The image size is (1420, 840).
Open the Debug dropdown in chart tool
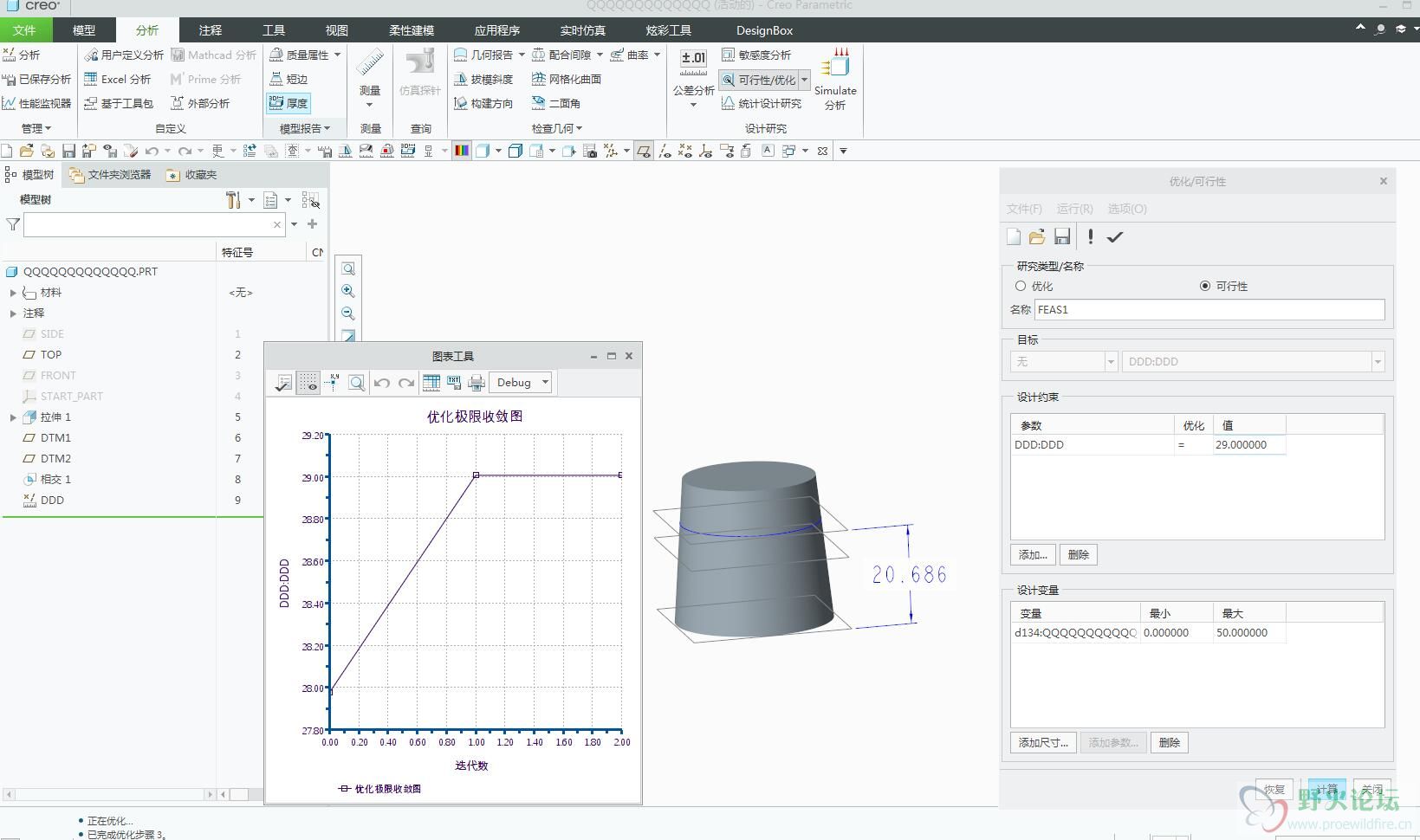(x=521, y=383)
